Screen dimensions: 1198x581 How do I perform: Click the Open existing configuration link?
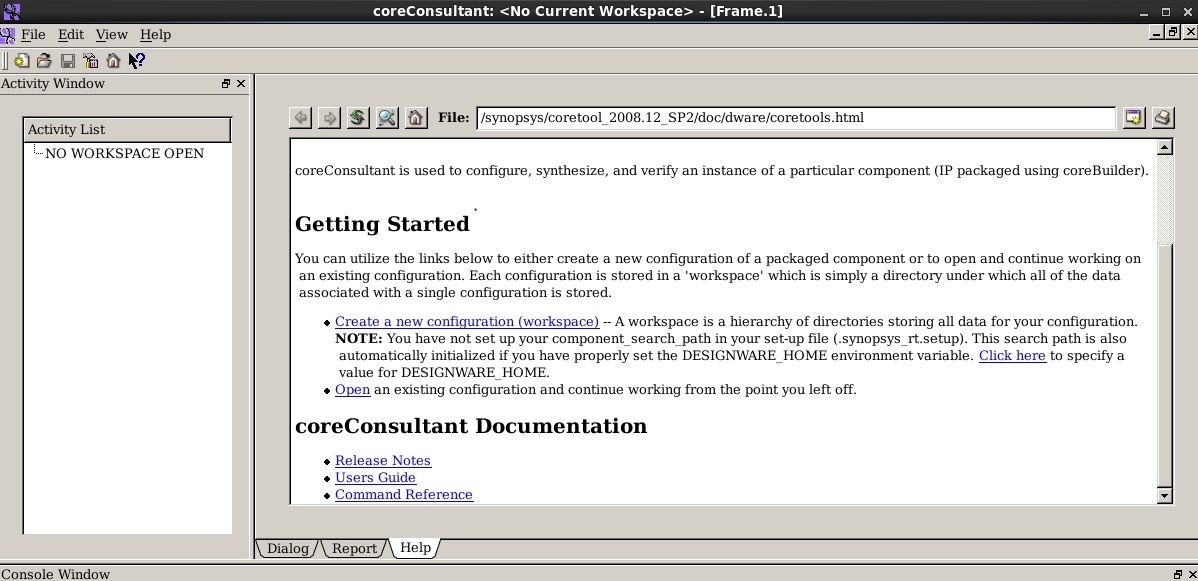tap(352, 389)
